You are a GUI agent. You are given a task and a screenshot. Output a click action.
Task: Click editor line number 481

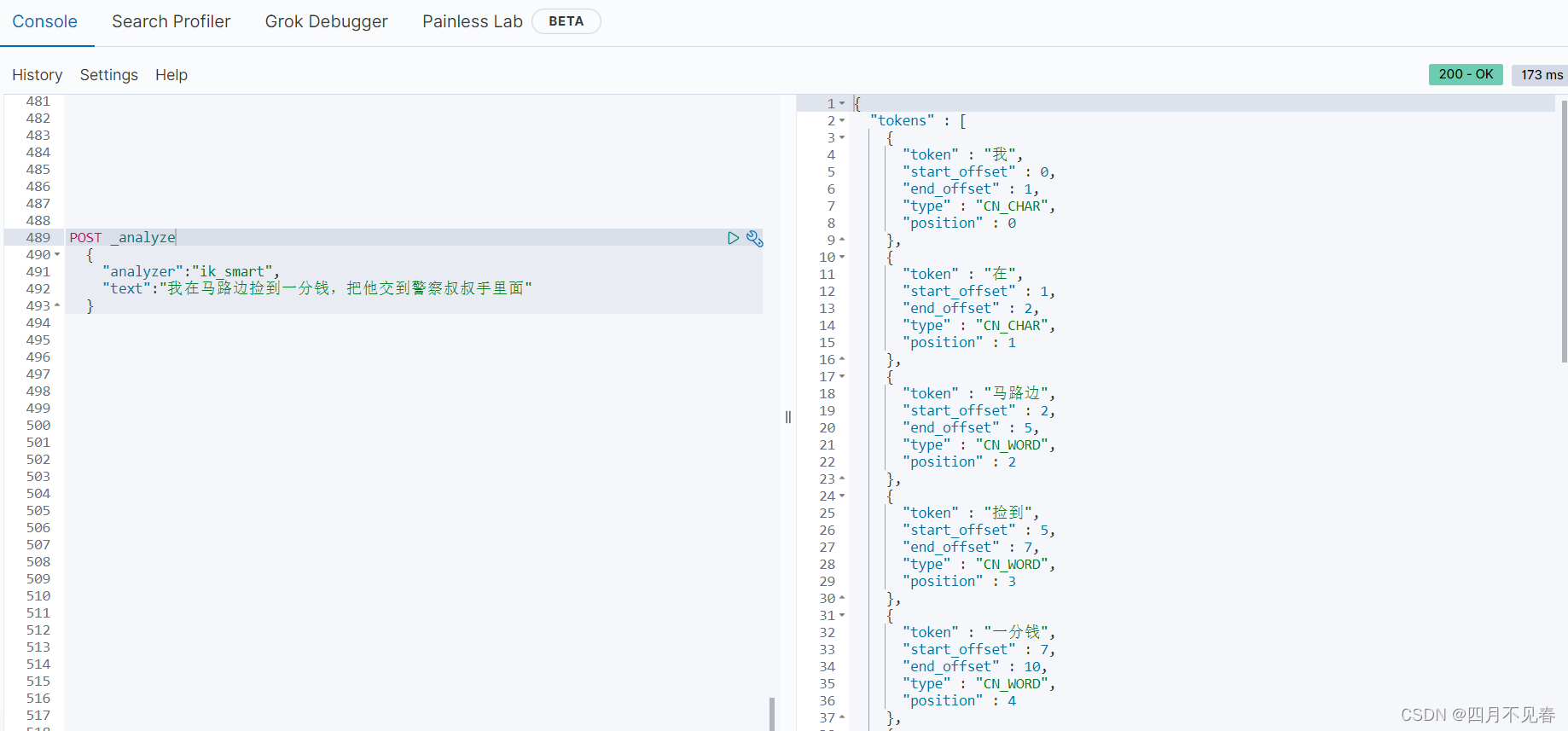38,102
